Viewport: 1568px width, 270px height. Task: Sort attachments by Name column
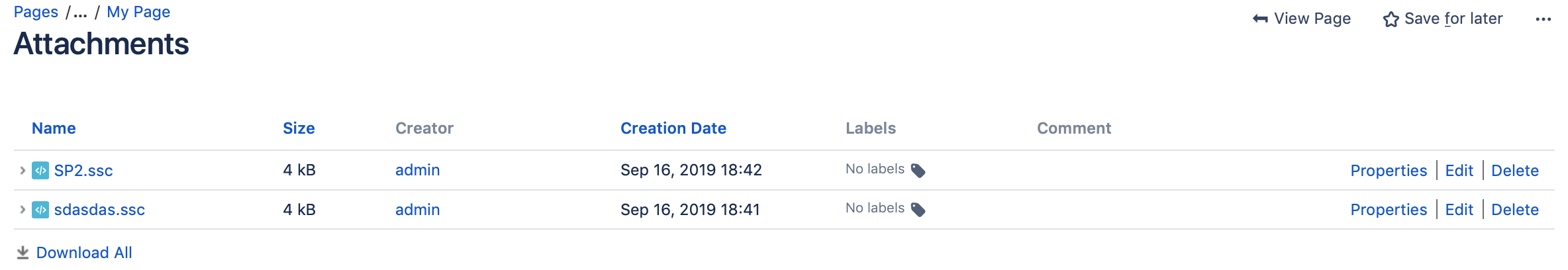(54, 128)
